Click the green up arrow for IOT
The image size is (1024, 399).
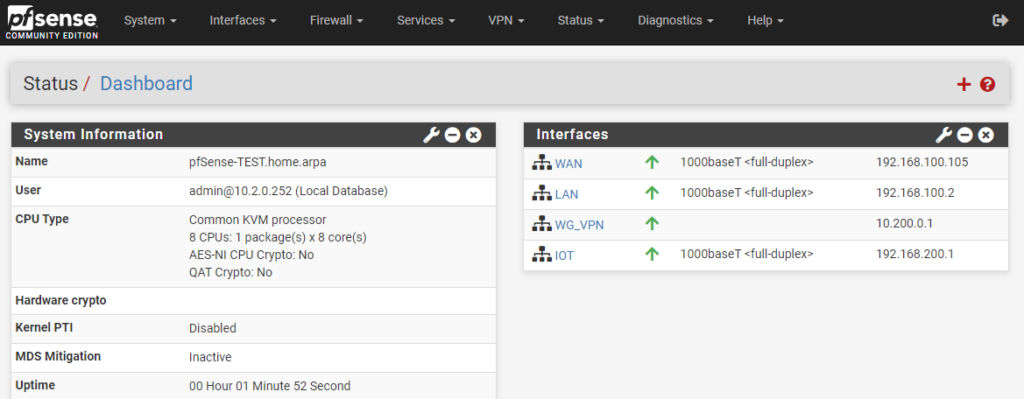[652, 254]
